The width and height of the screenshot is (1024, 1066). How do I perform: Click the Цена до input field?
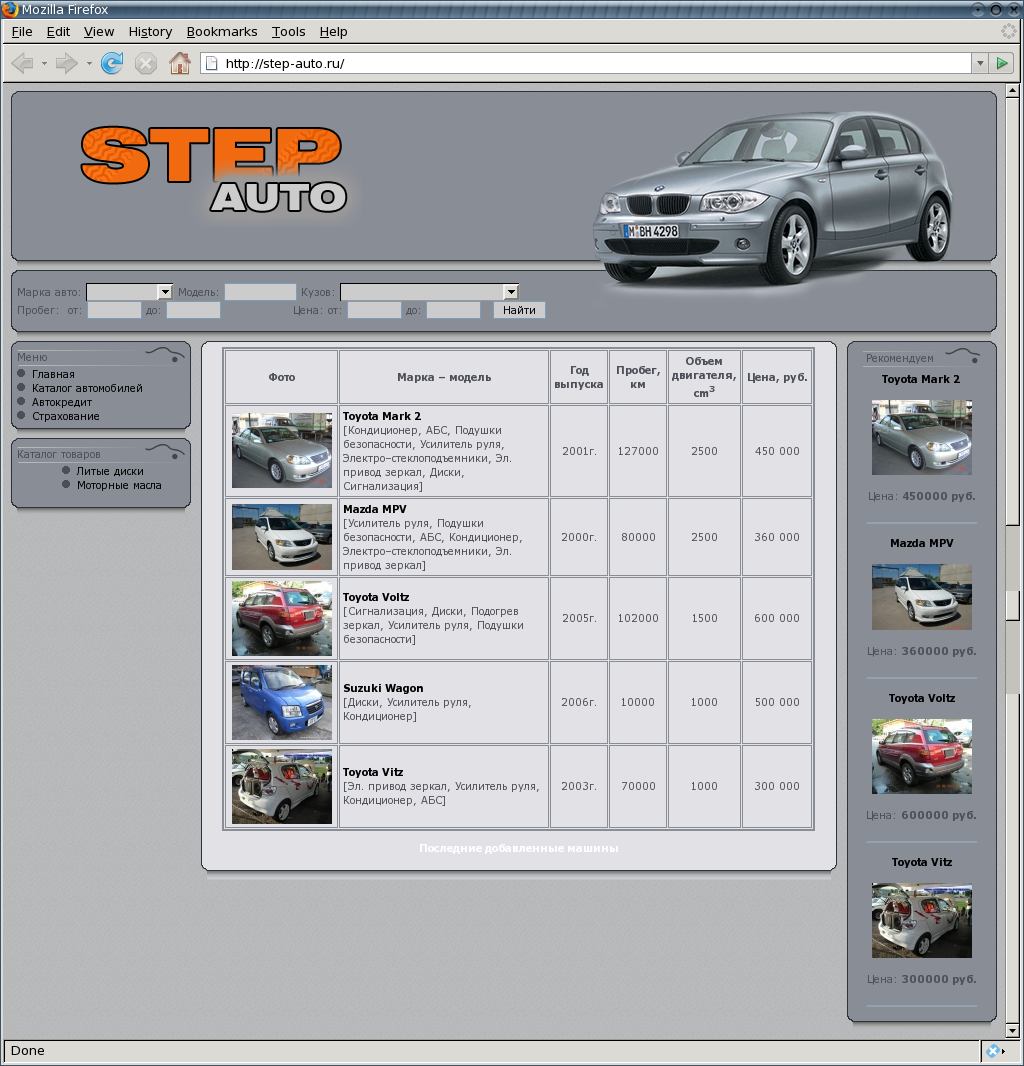[x=454, y=310]
